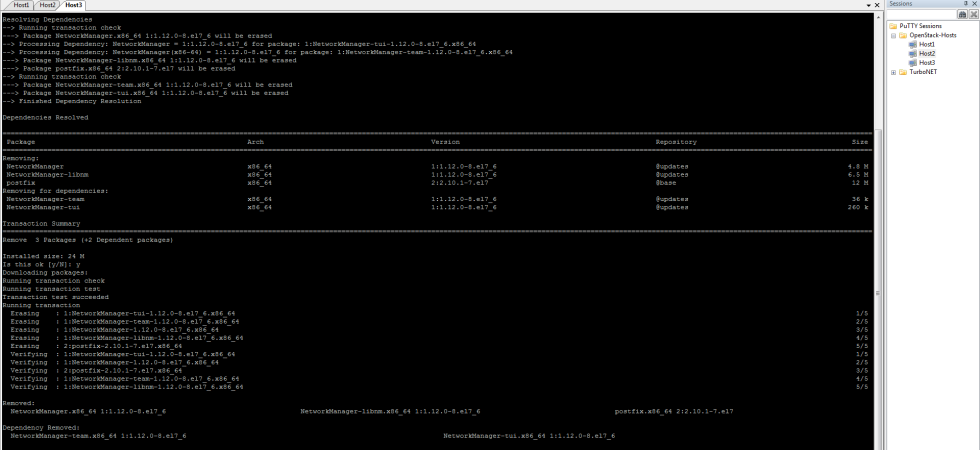Viewport: 980px width, 450px height.
Task: Click the 'Repository' column header
Action: pos(676,142)
